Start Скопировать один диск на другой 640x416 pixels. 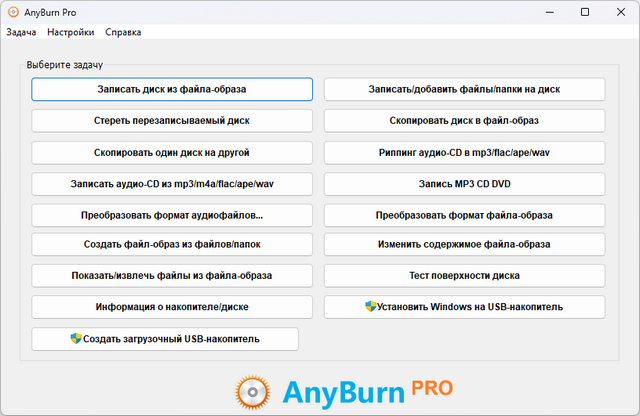pos(172,153)
